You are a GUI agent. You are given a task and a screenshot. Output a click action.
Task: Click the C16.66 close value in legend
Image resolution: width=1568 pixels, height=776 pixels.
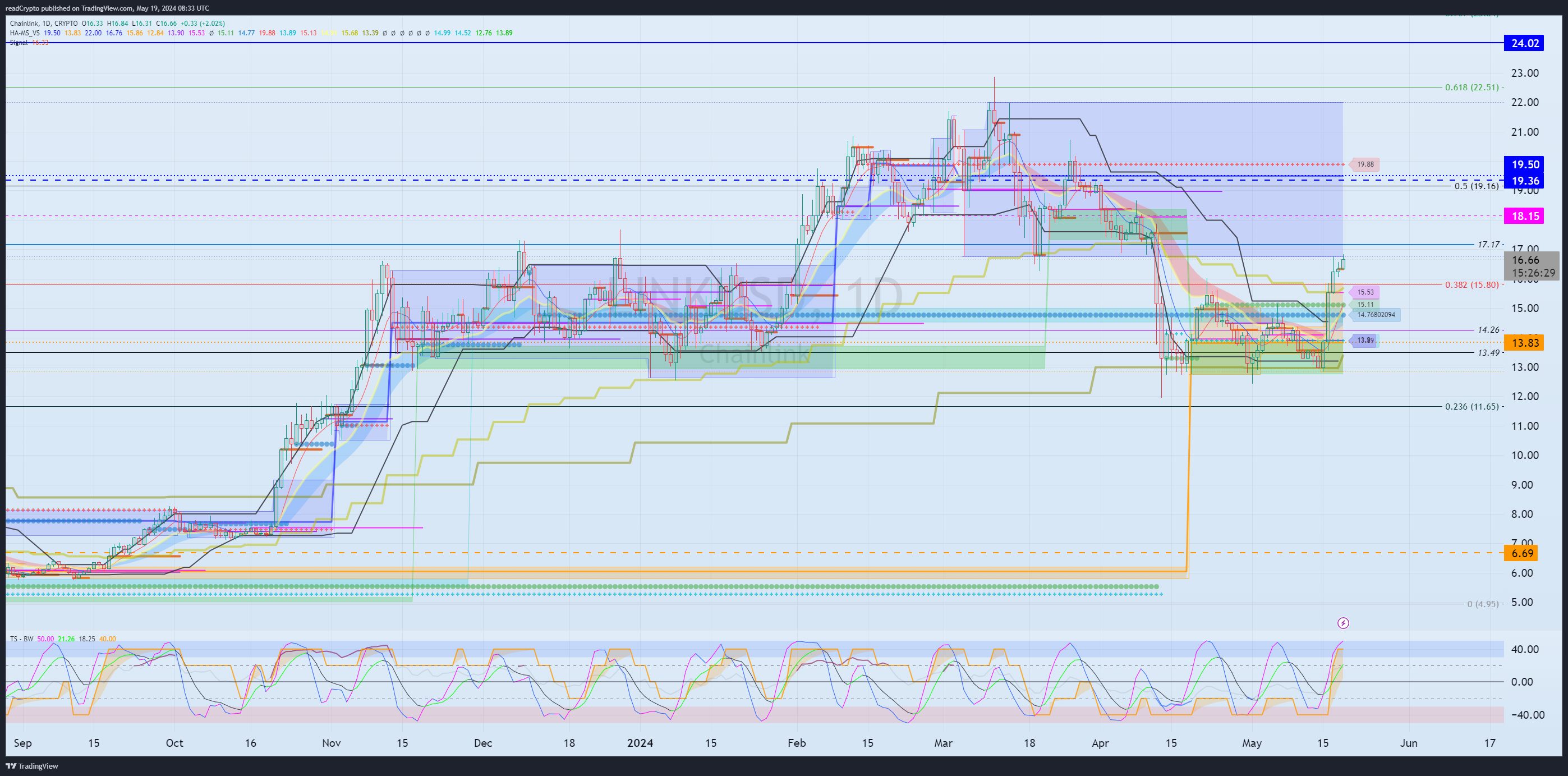[166, 24]
